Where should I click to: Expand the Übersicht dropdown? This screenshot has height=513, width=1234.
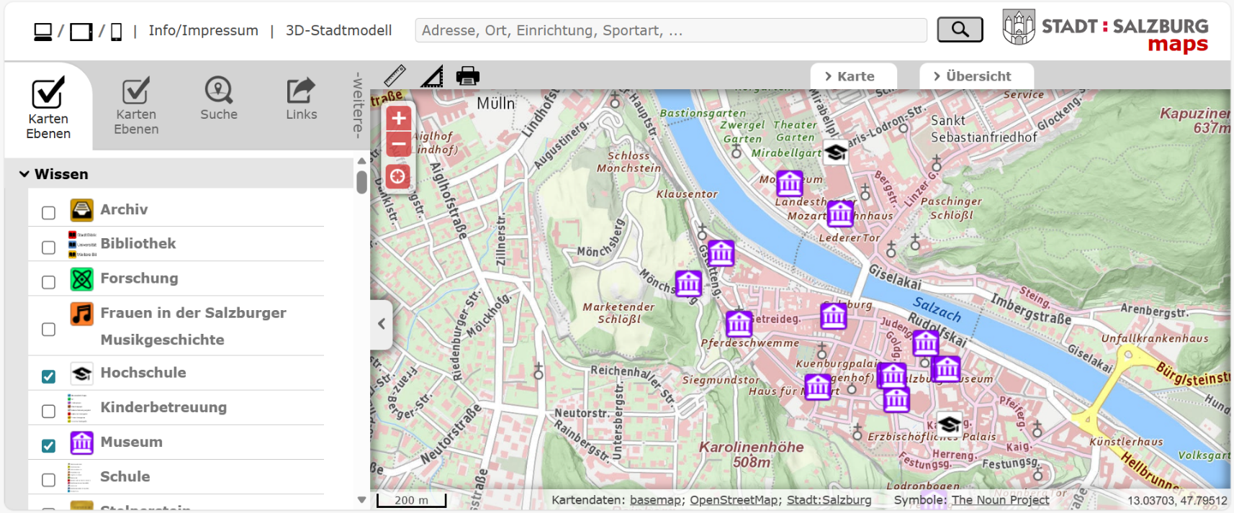(x=976, y=76)
